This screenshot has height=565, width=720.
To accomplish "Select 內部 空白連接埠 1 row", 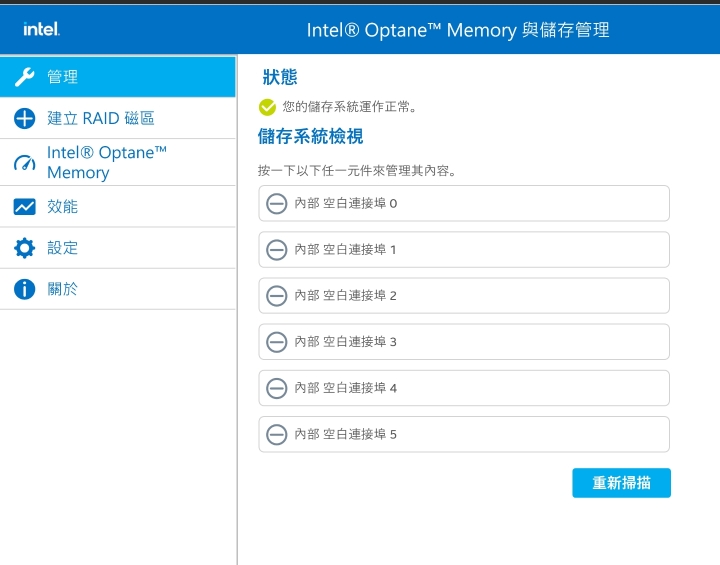I will pos(464,249).
